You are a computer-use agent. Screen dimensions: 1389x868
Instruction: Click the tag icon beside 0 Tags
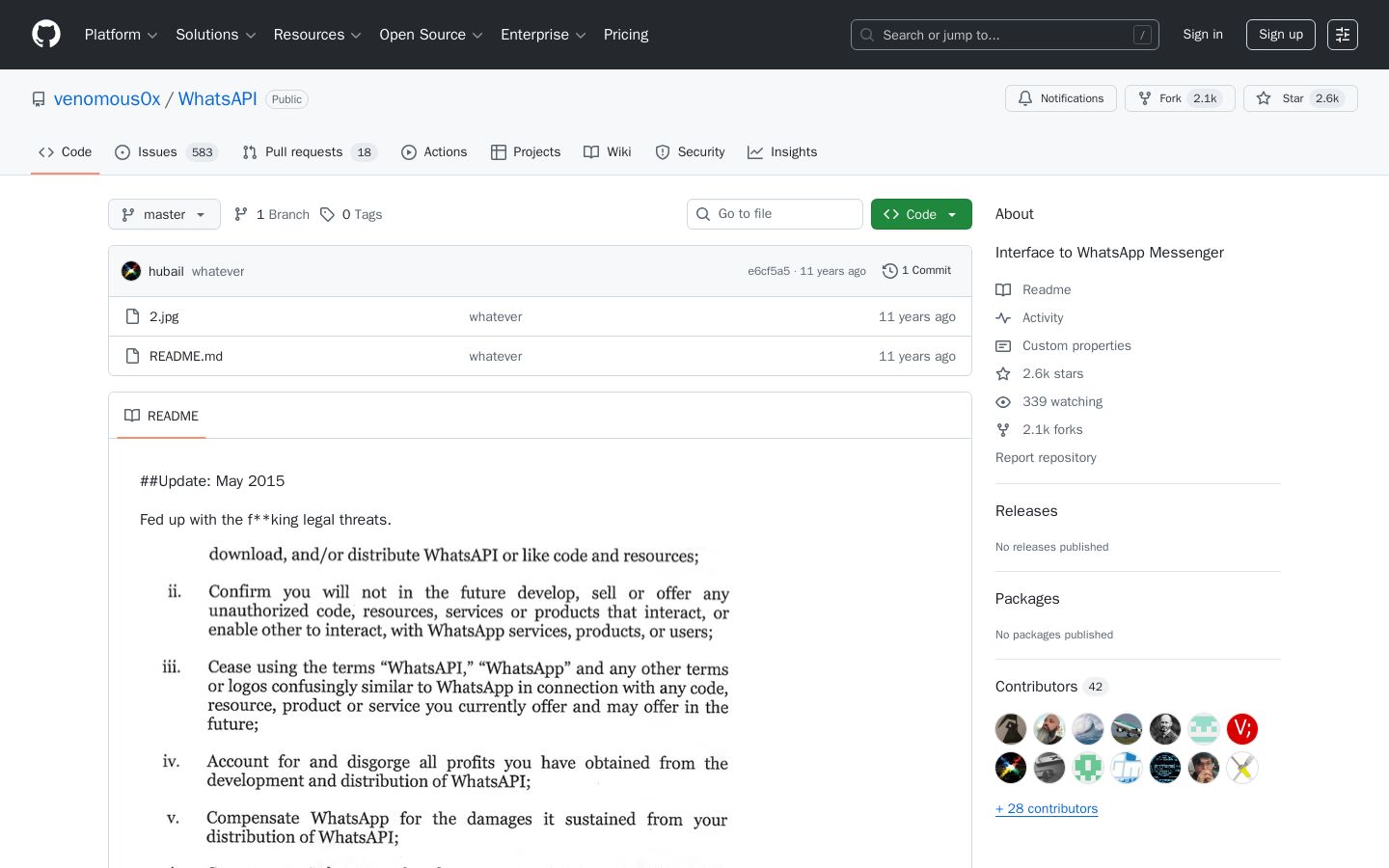point(328,214)
